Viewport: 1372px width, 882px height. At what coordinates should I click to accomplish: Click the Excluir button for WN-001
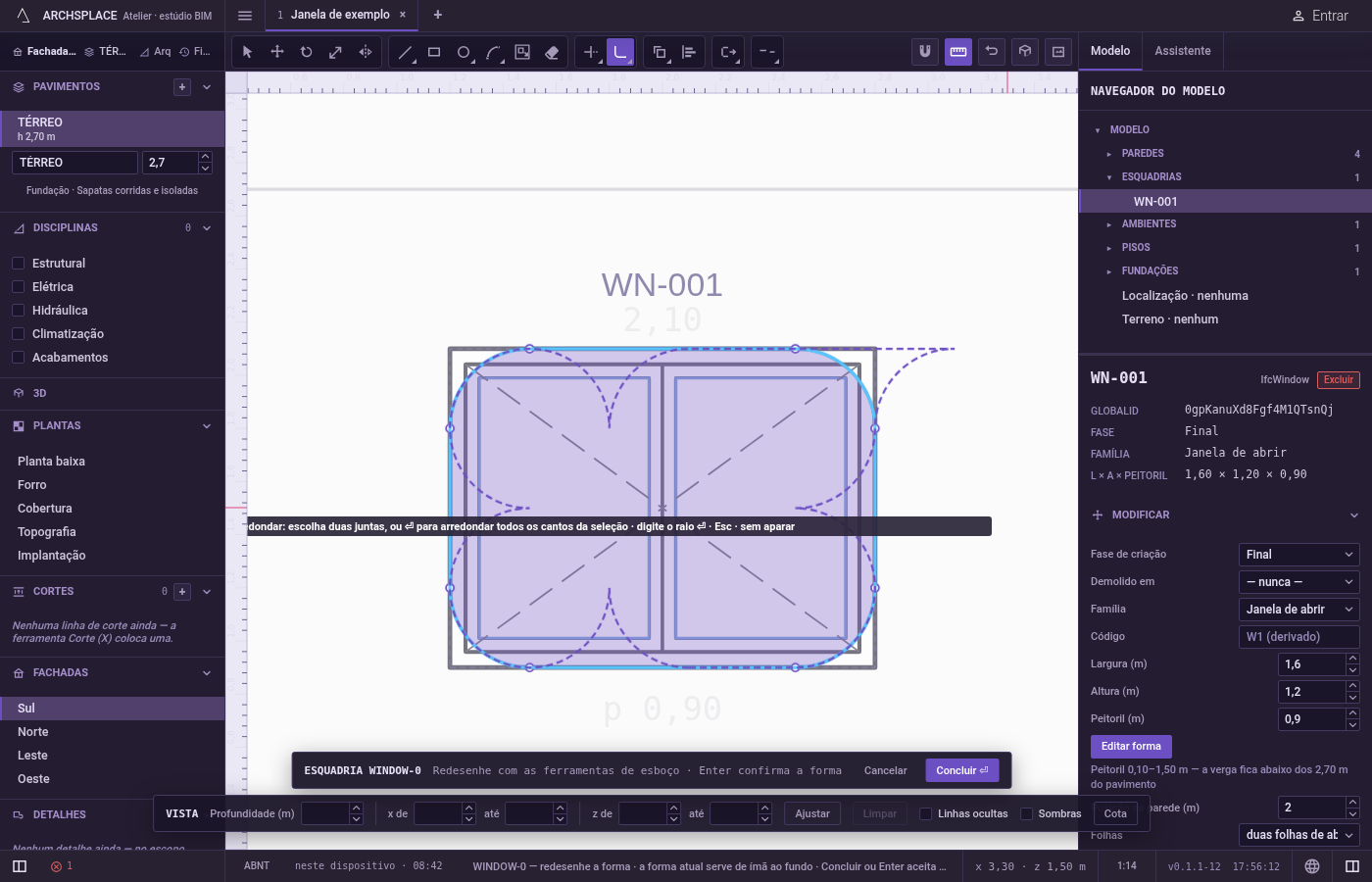(1339, 380)
